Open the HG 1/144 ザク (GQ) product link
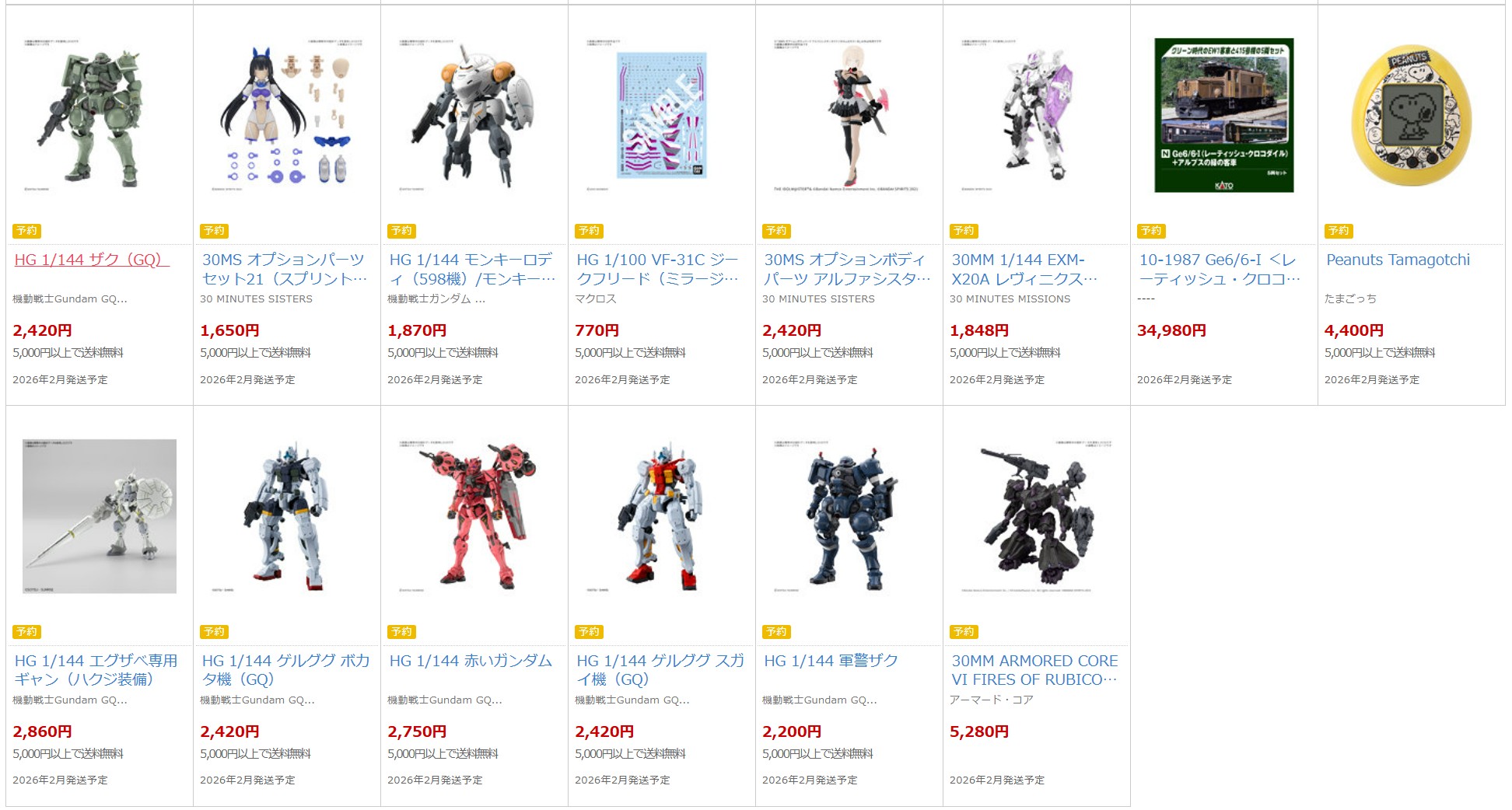The image size is (1512, 810). [92, 260]
